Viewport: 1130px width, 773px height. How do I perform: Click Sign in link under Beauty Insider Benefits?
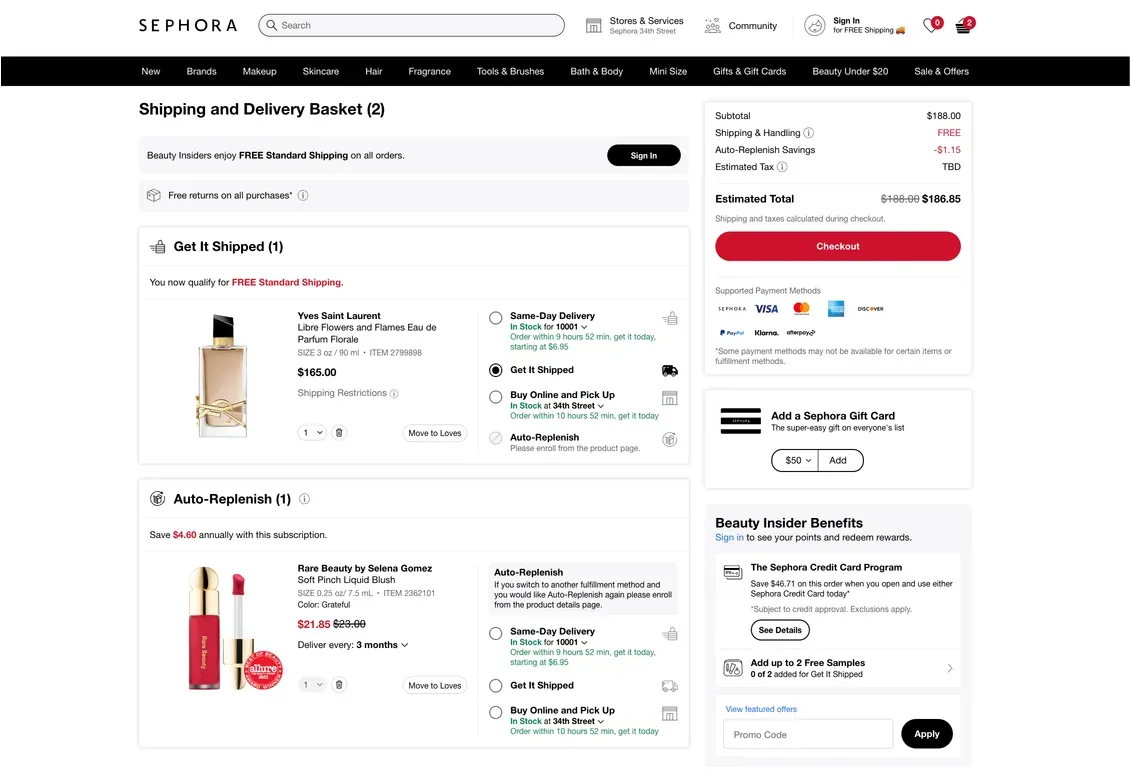tap(729, 537)
